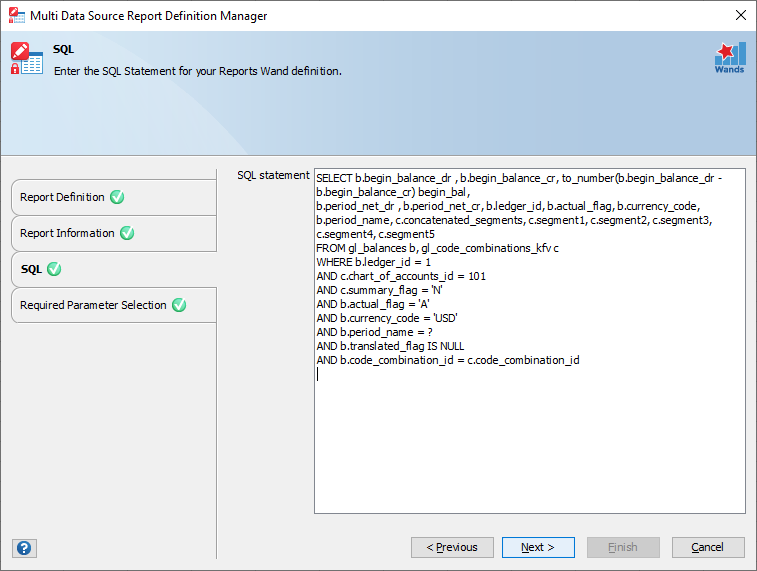Click the green checkmark beside Report Information
The height and width of the screenshot is (571, 757).
127,233
